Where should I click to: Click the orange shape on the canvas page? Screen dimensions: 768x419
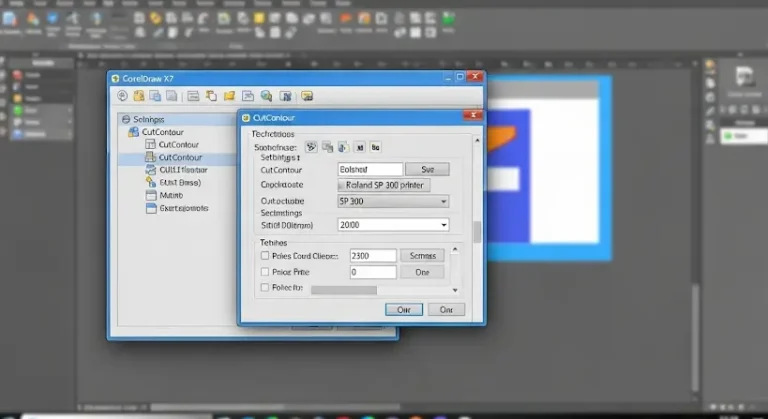point(501,137)
